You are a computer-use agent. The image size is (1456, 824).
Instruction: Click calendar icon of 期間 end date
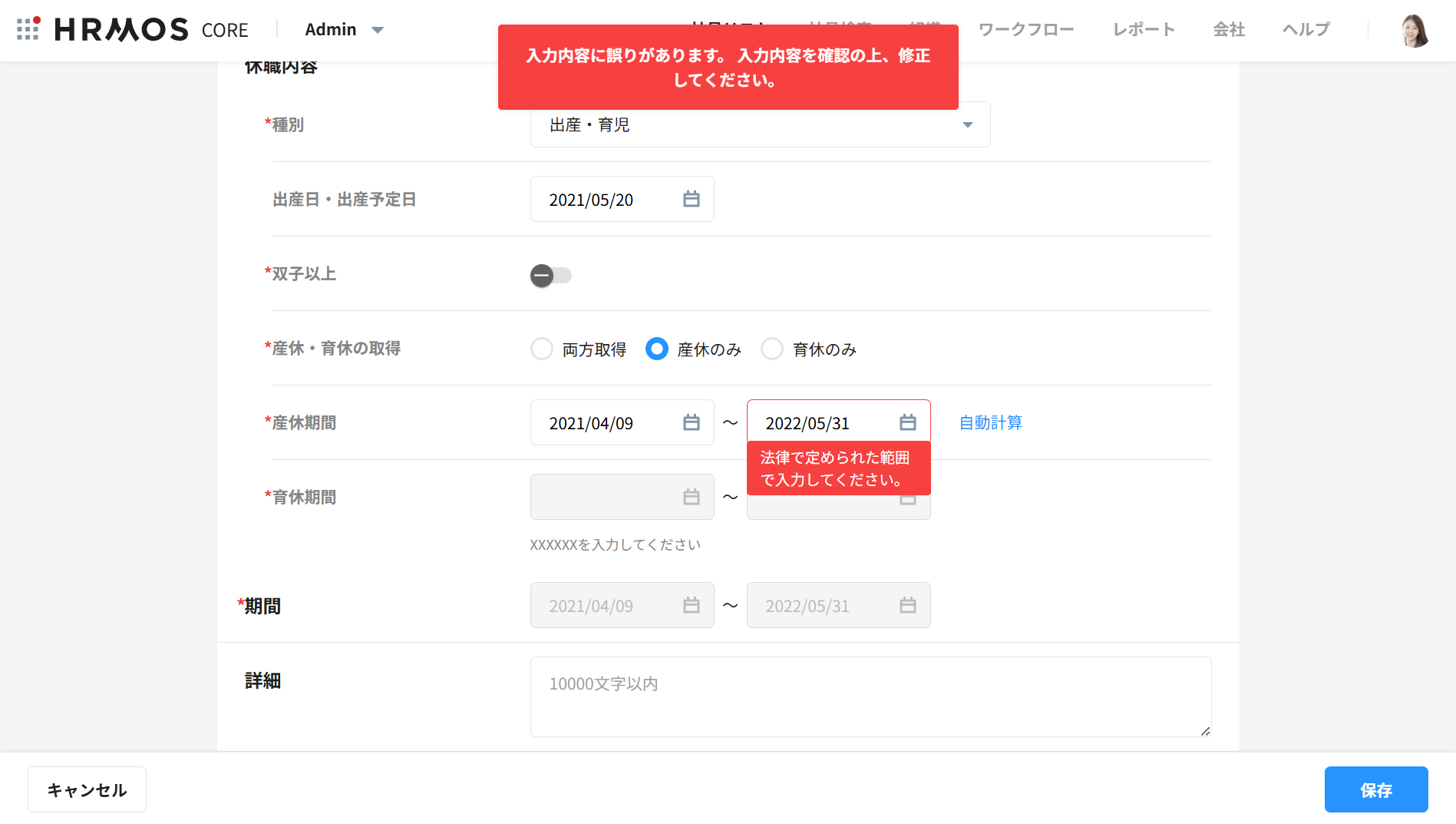(x=907, y=606)
